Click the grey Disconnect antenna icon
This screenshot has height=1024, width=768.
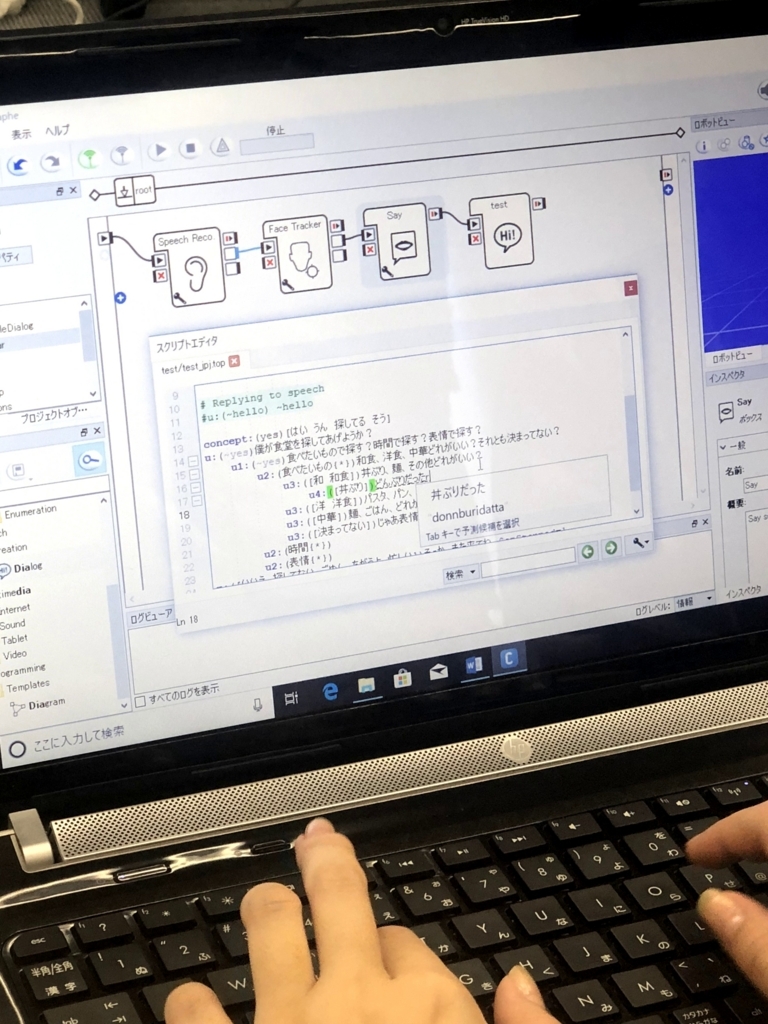click(121, 155)
